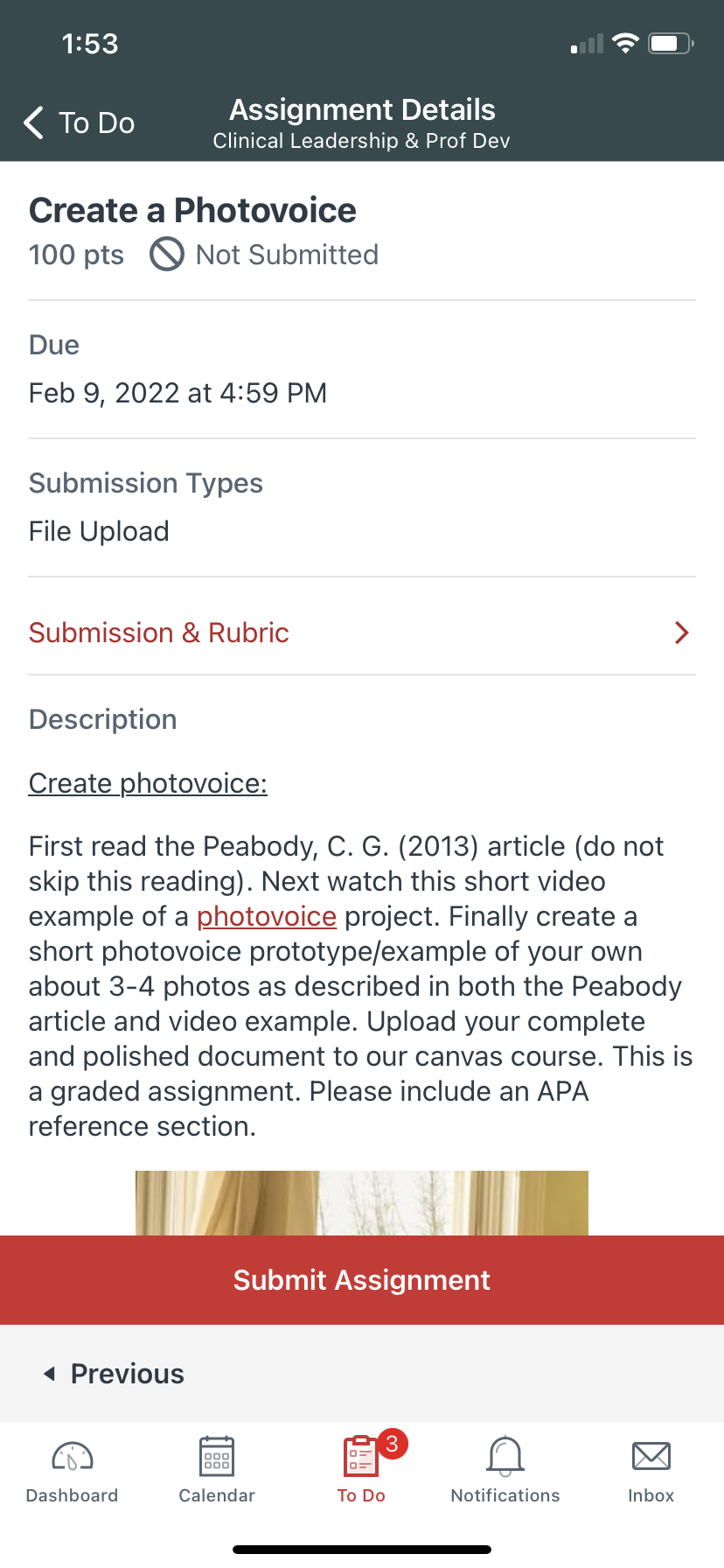This screenshot has width=724, height=1568.
Task: Tap the red 3 badge on To Do
Action: point(392,1444)
